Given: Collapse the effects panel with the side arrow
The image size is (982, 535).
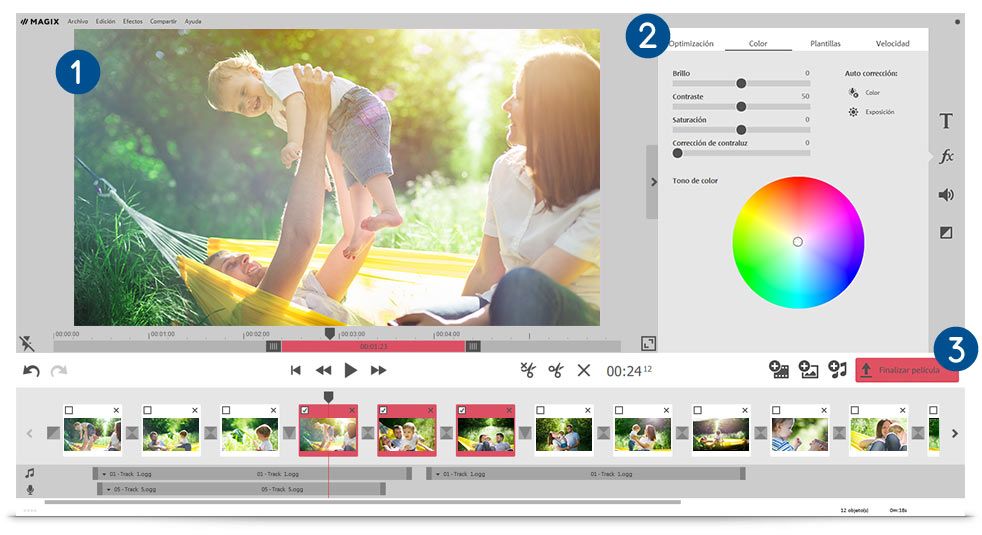Looking at the screenshot, I should [x=653, y=182].
